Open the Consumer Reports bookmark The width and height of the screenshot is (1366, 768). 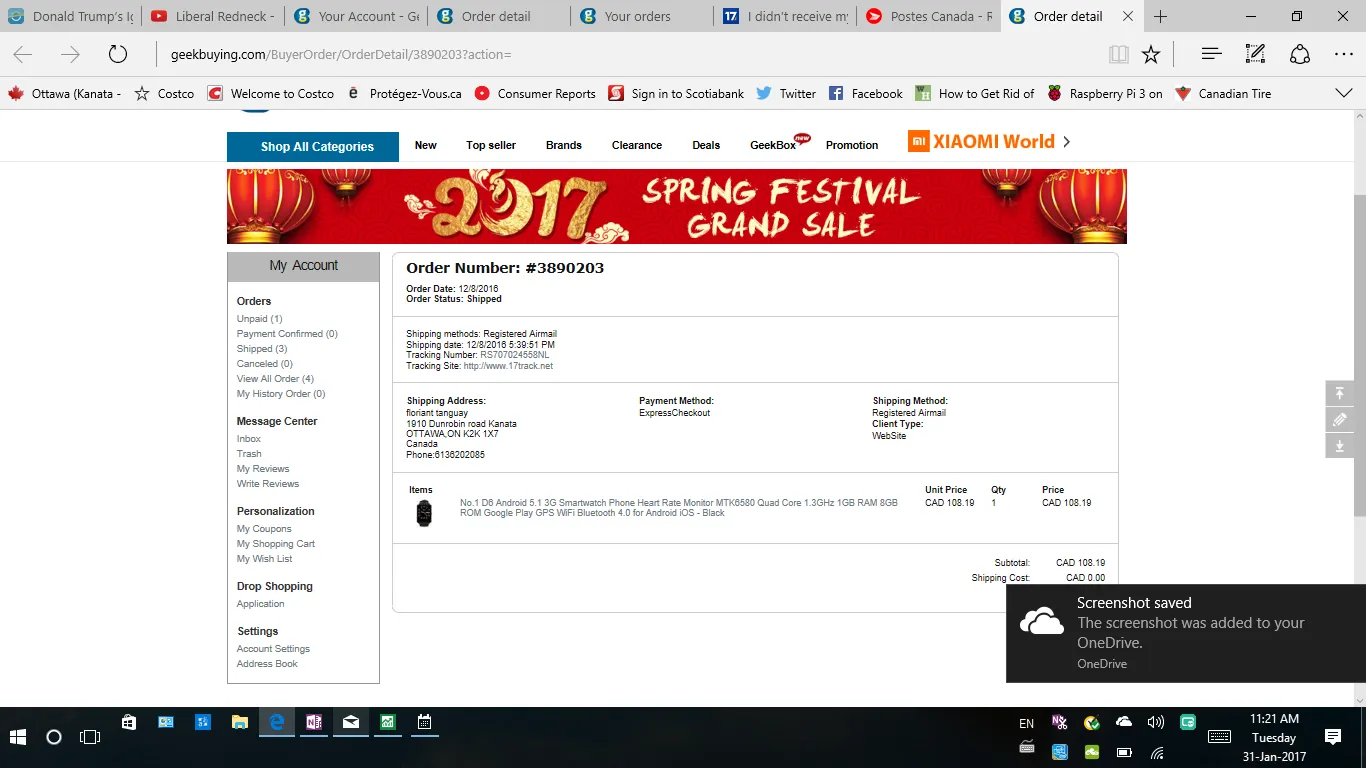(535, 93)
